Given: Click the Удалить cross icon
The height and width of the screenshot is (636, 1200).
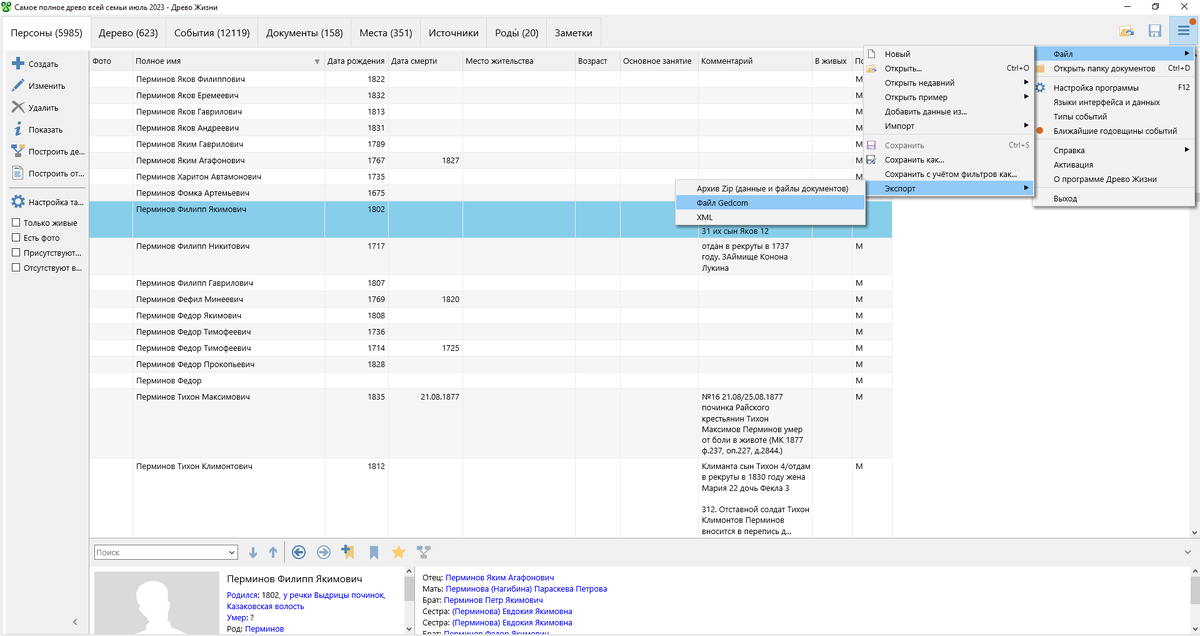Looking at the screenshot, I should click(18, 107).
